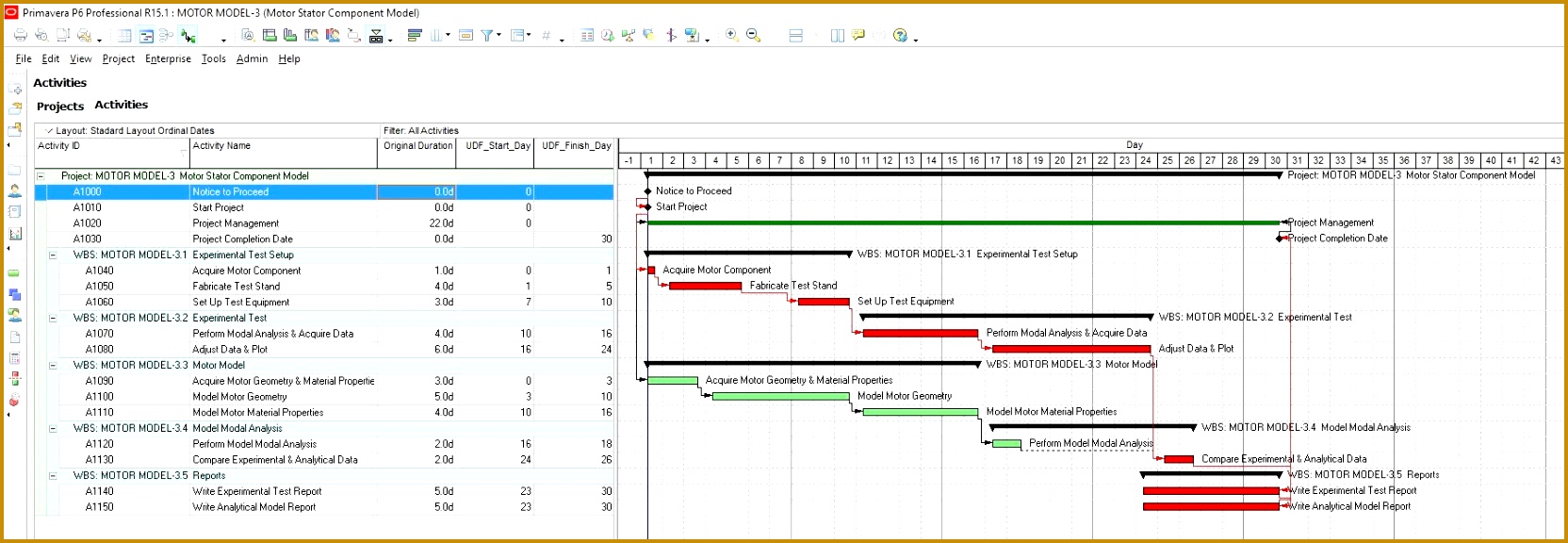Collapse WBS MOTOR MODEL-3.1 Experimental Test Setup
Screen dimensions: 1568x543
pyautogui.click(x=53, y=255)
